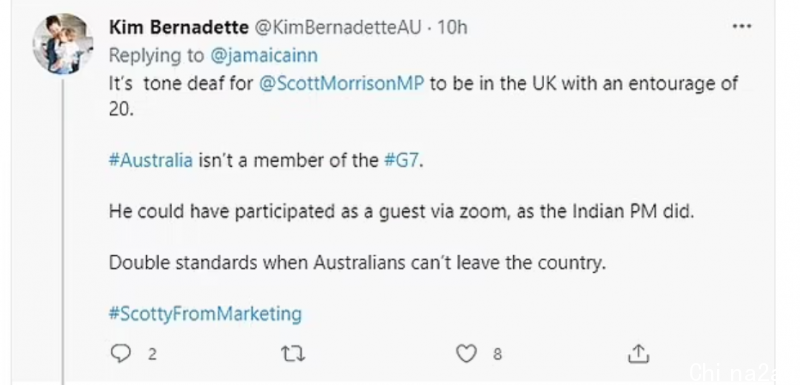Image resolution: width=800 pixels, height=385 pixels.
Task: Retweet Kim Bernadette's tweet
Action: 293,353
